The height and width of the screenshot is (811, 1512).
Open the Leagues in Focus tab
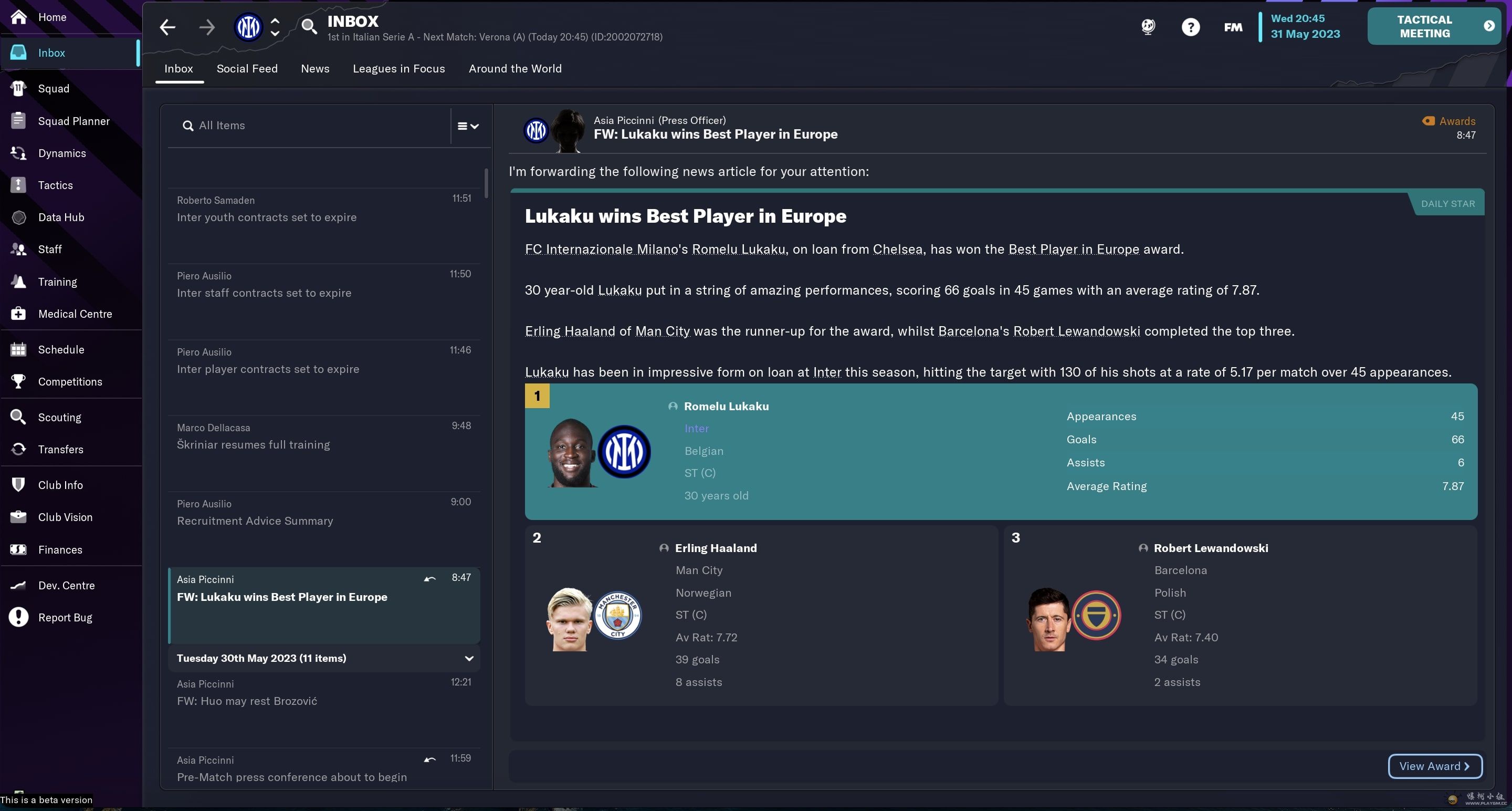tap(399, 69)
